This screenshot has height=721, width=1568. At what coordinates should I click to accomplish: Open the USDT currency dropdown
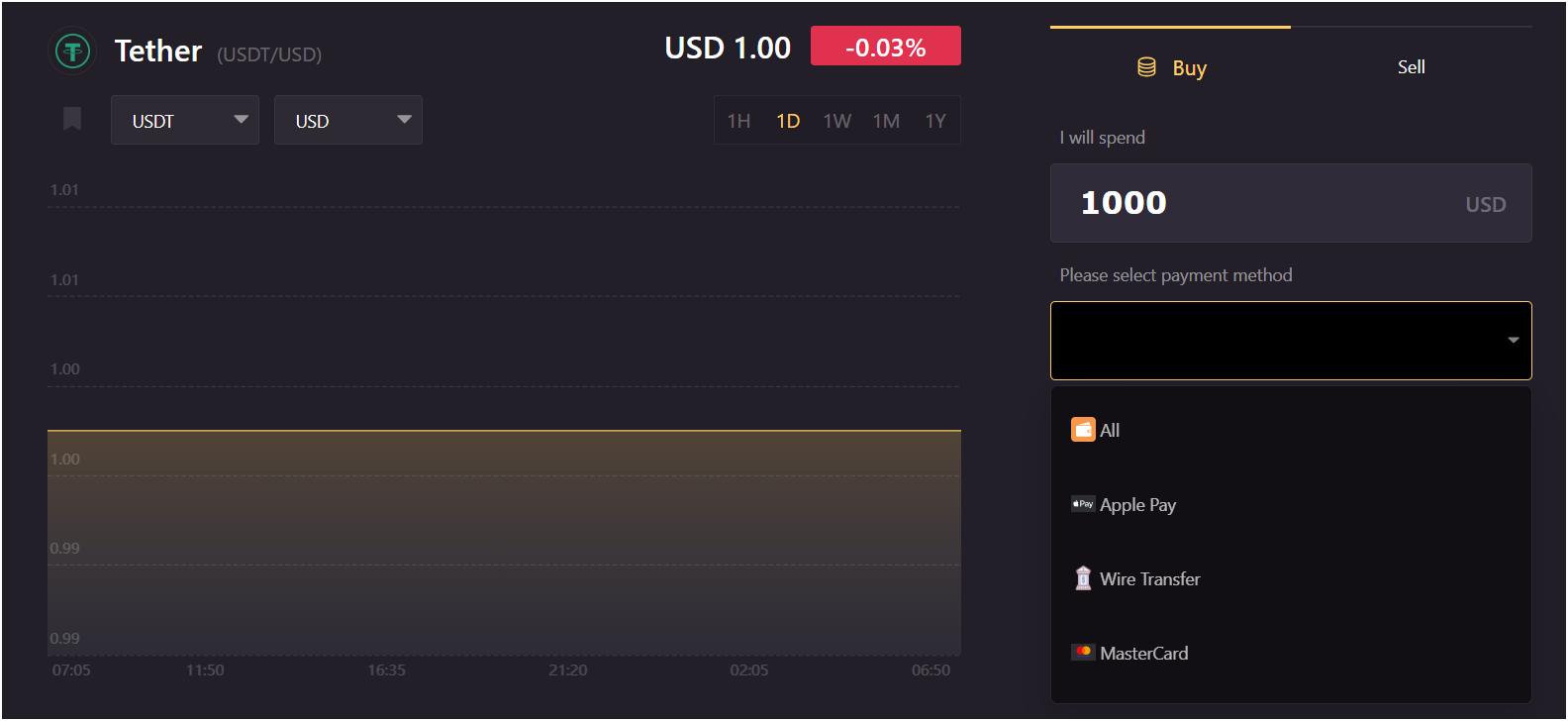[184, 119]
